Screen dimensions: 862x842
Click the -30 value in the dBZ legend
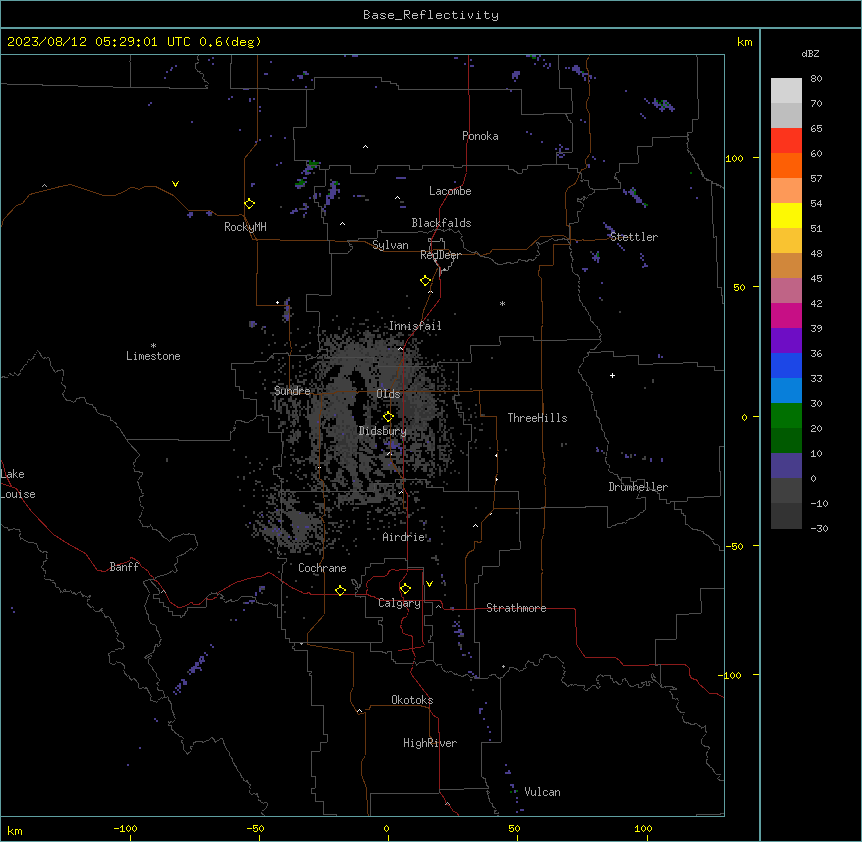pyautogui.click(x=819, y=529)
